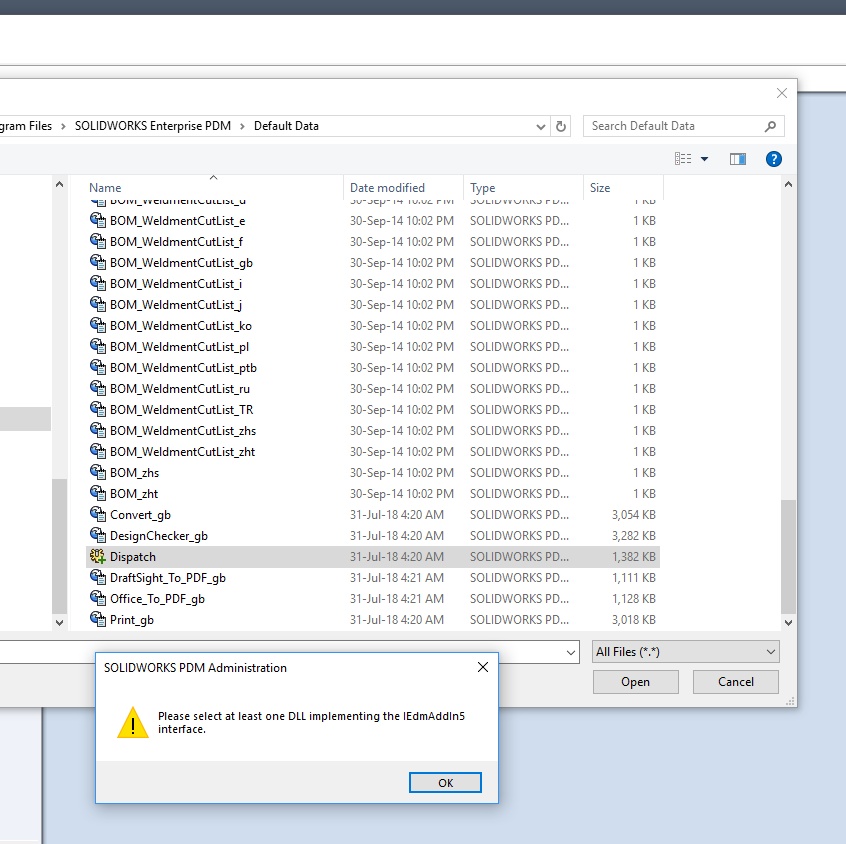The width and height of the screenshot is (846, 844).
Task: Expand breadcrumb chevron after SOLIDWORKS Enterprise PDM
Action: [242, 126]
